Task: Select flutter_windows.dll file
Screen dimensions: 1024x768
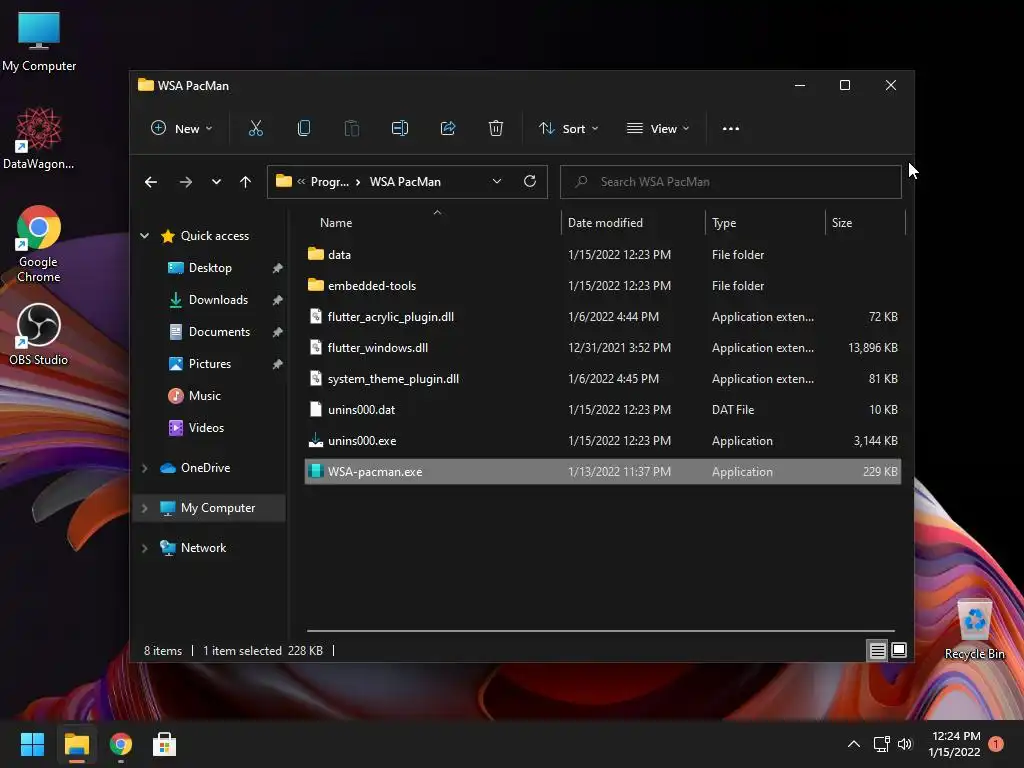Action: point(603,347)
